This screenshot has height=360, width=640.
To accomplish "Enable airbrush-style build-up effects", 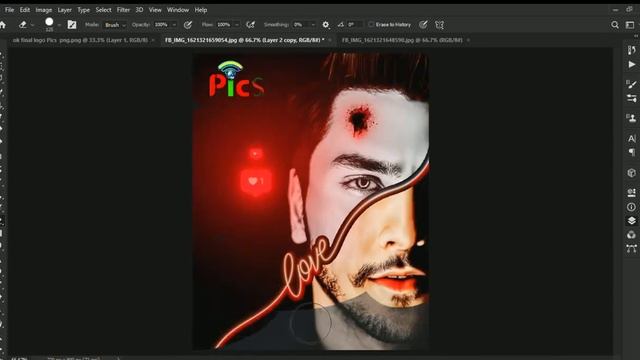I will click(x=251, y=25).
